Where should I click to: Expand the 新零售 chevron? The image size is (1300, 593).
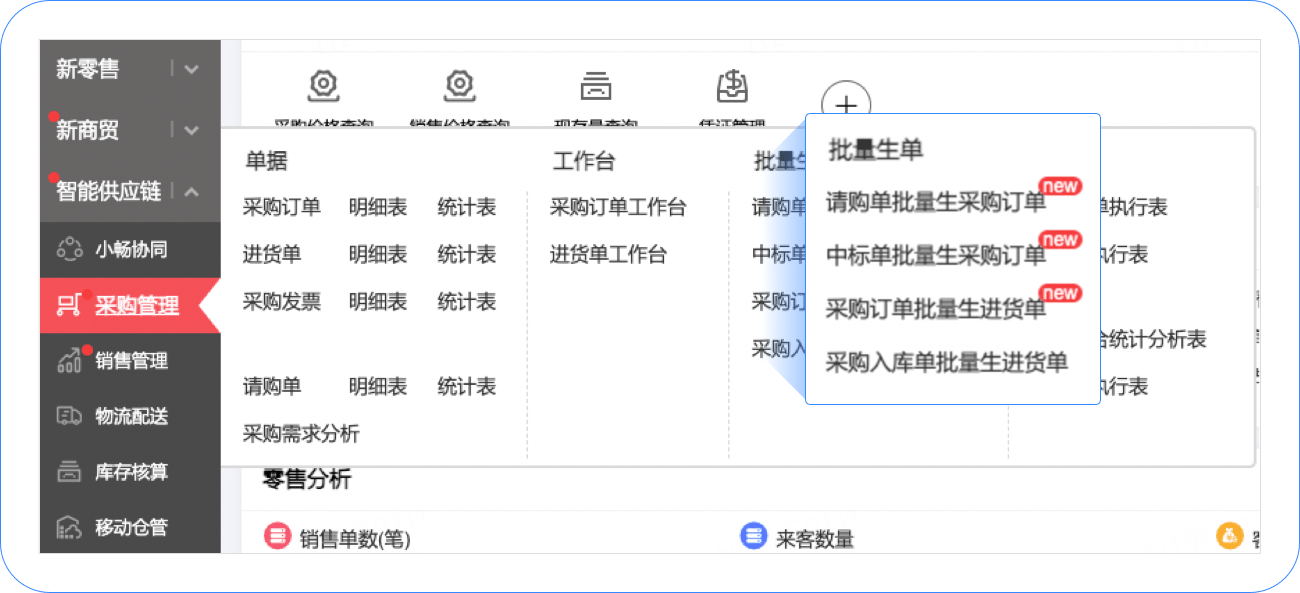pos(192,69)
